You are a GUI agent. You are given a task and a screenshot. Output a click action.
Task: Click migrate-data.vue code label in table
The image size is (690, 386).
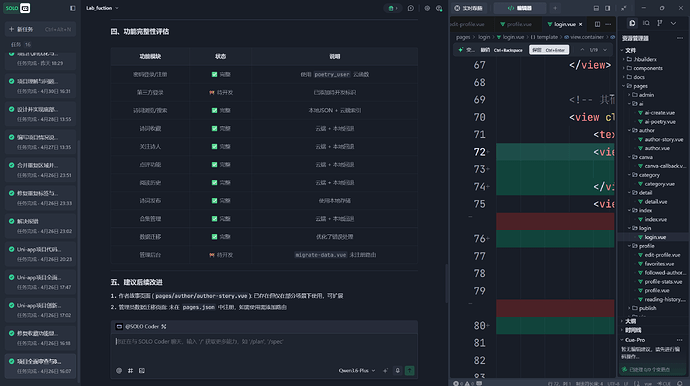[320, 255]
